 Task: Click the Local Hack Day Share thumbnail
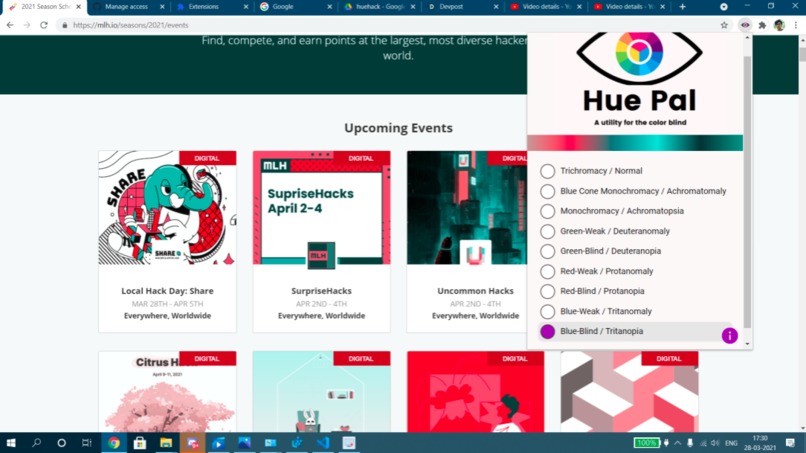[x=167, y=208]
